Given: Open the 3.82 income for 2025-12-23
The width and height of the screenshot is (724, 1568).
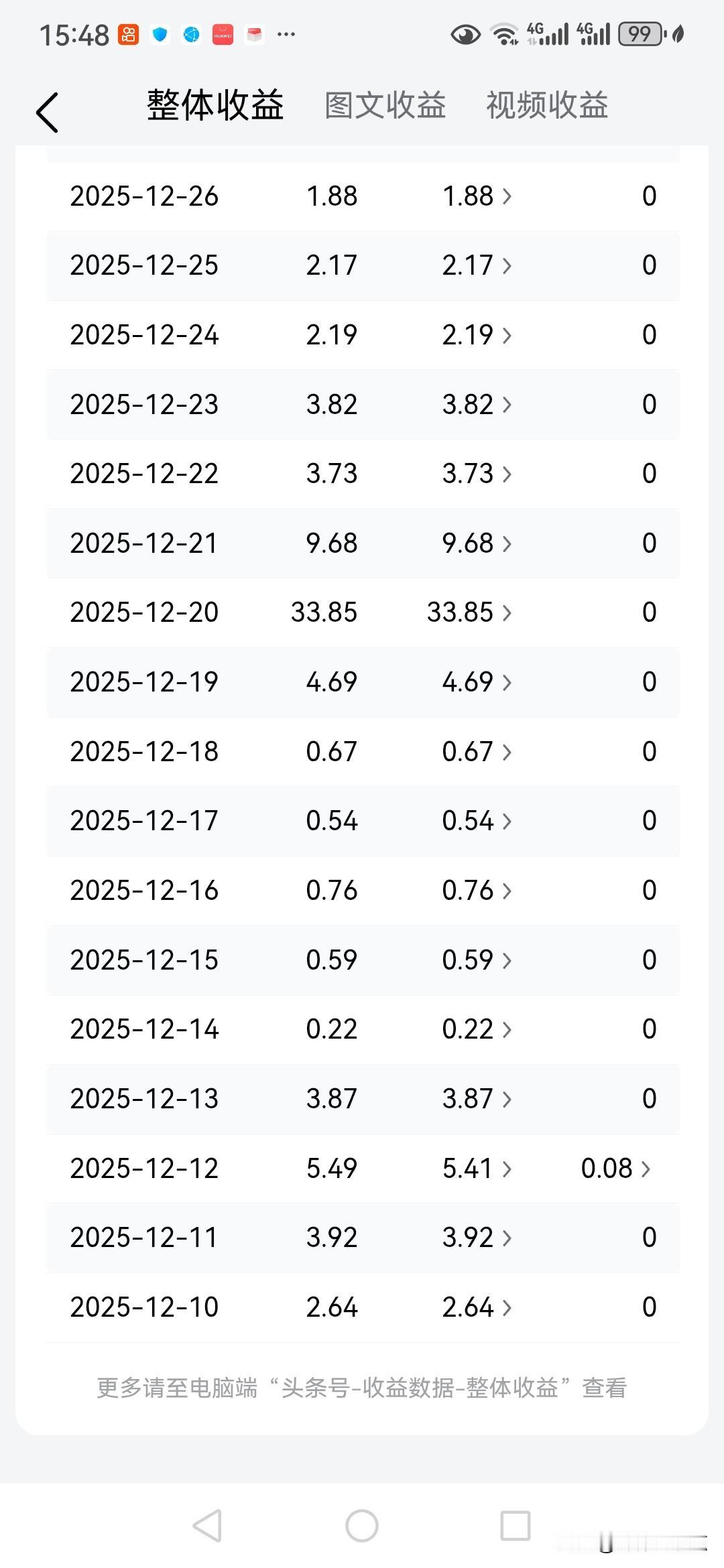Looking at the screenshot, I should pos(477,404).
